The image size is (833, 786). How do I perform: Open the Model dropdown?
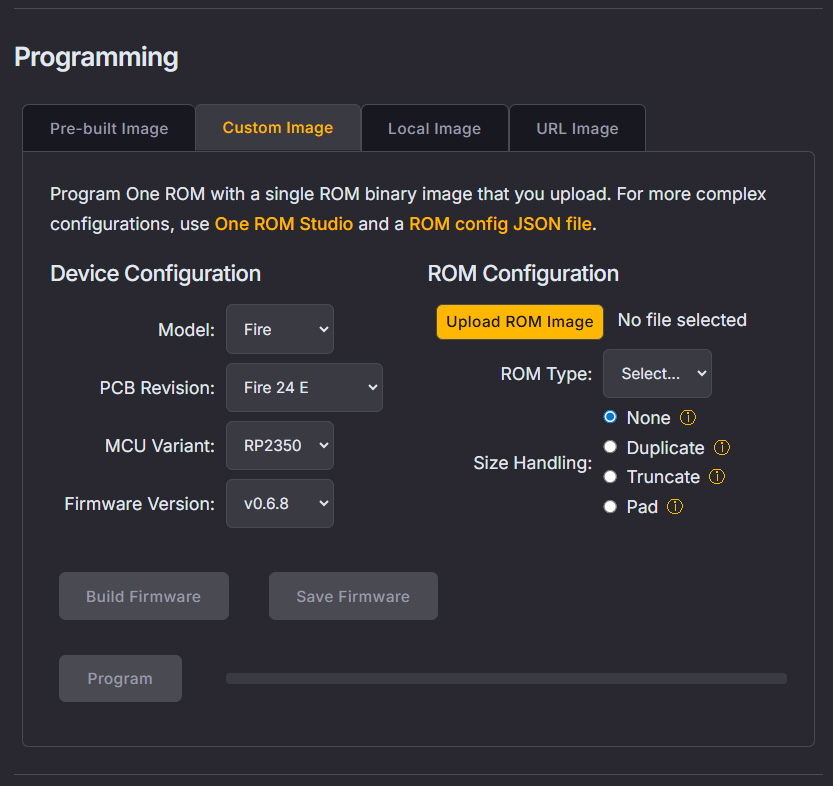point(280,329)
